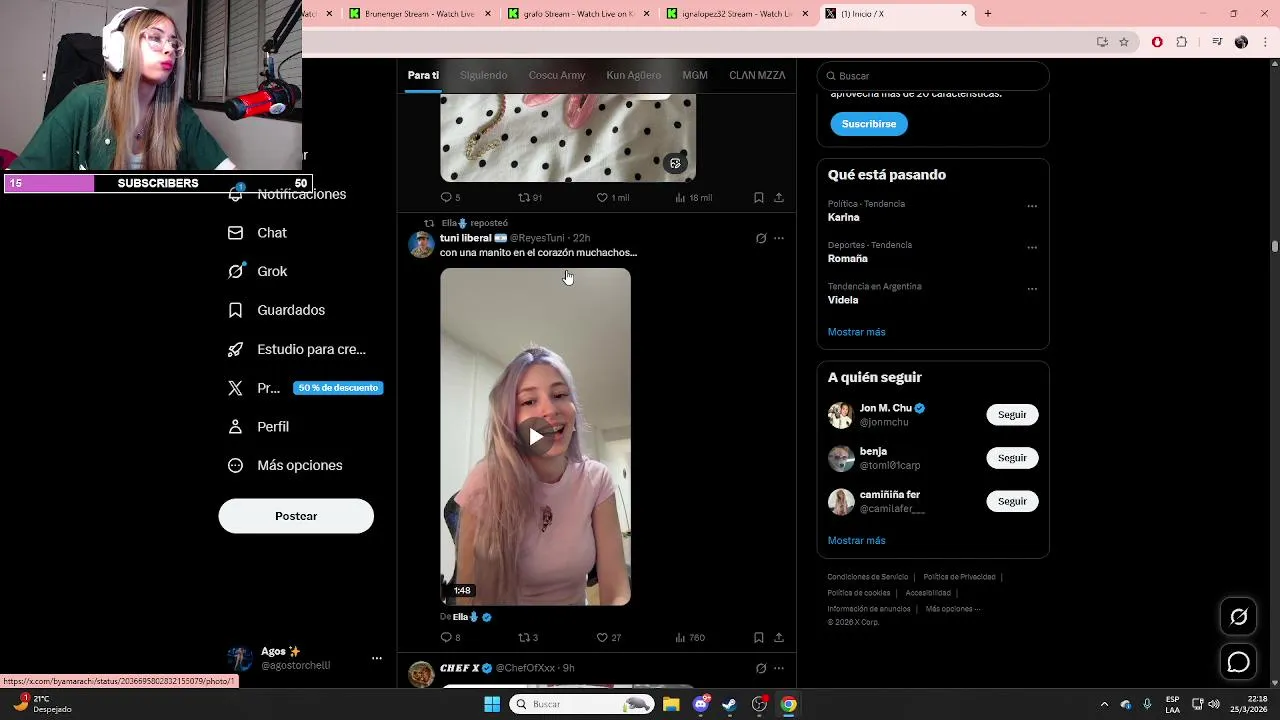View stats of post with 18 mil views

[693, 197]
